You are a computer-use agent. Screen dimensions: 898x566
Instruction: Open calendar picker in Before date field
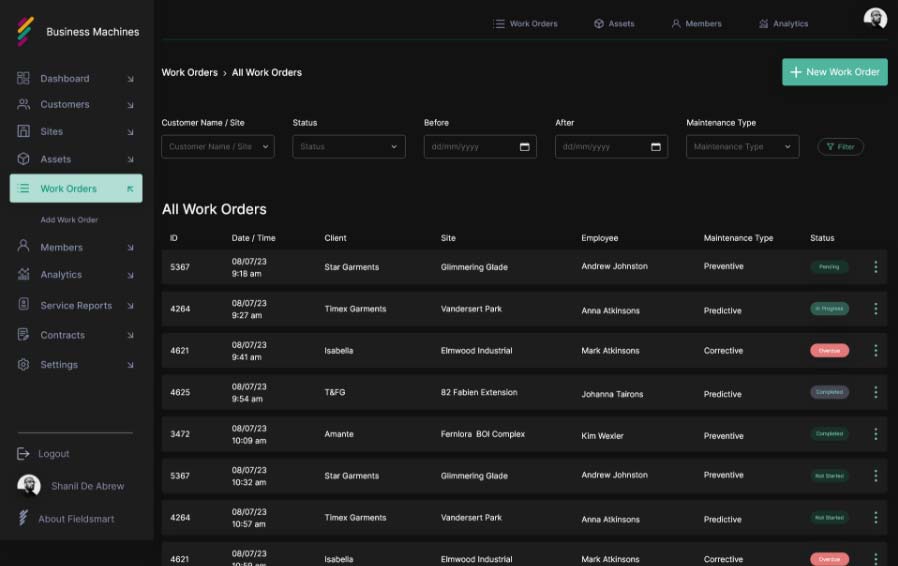coord(524,147)
